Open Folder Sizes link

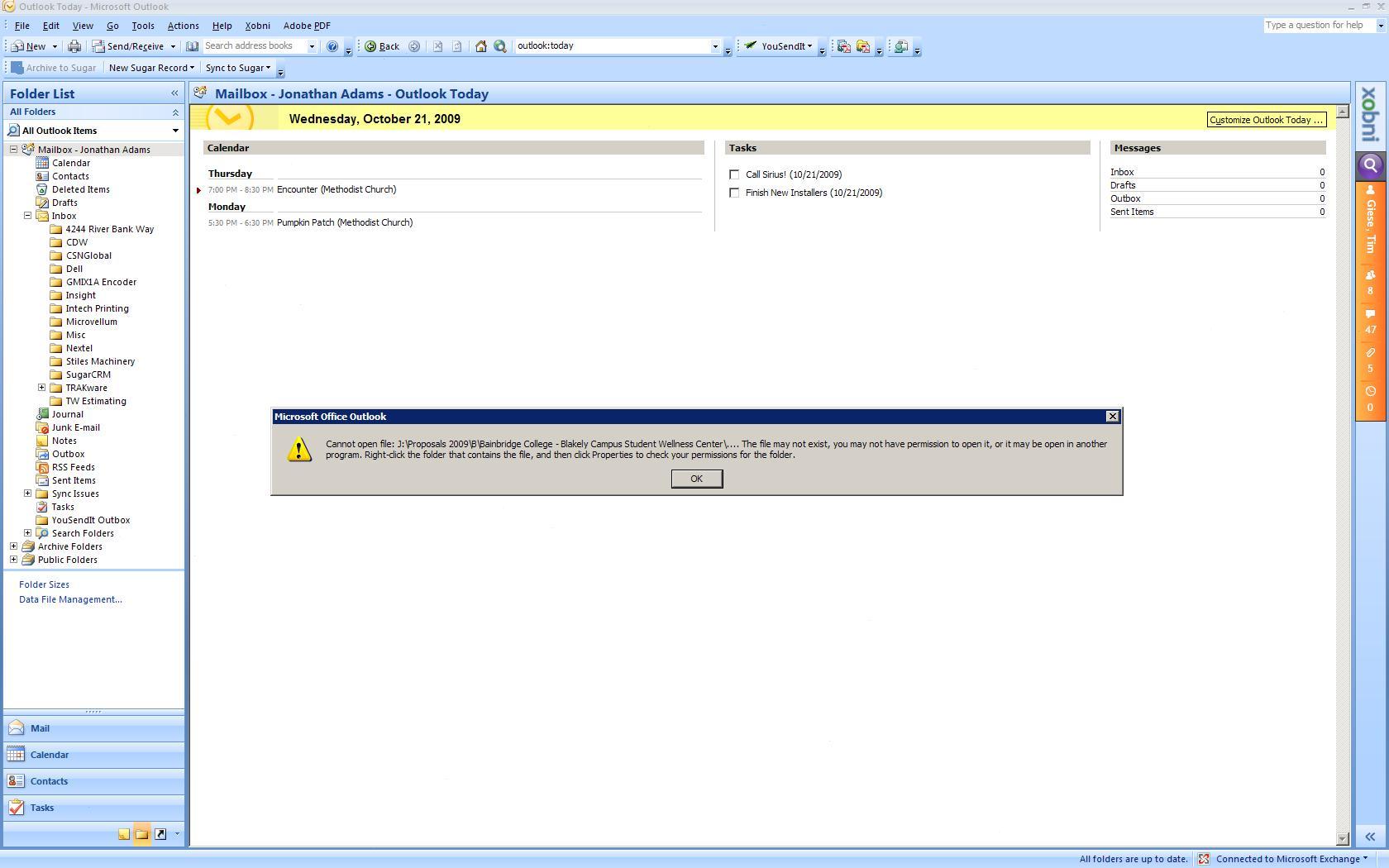tap(44, 584)
